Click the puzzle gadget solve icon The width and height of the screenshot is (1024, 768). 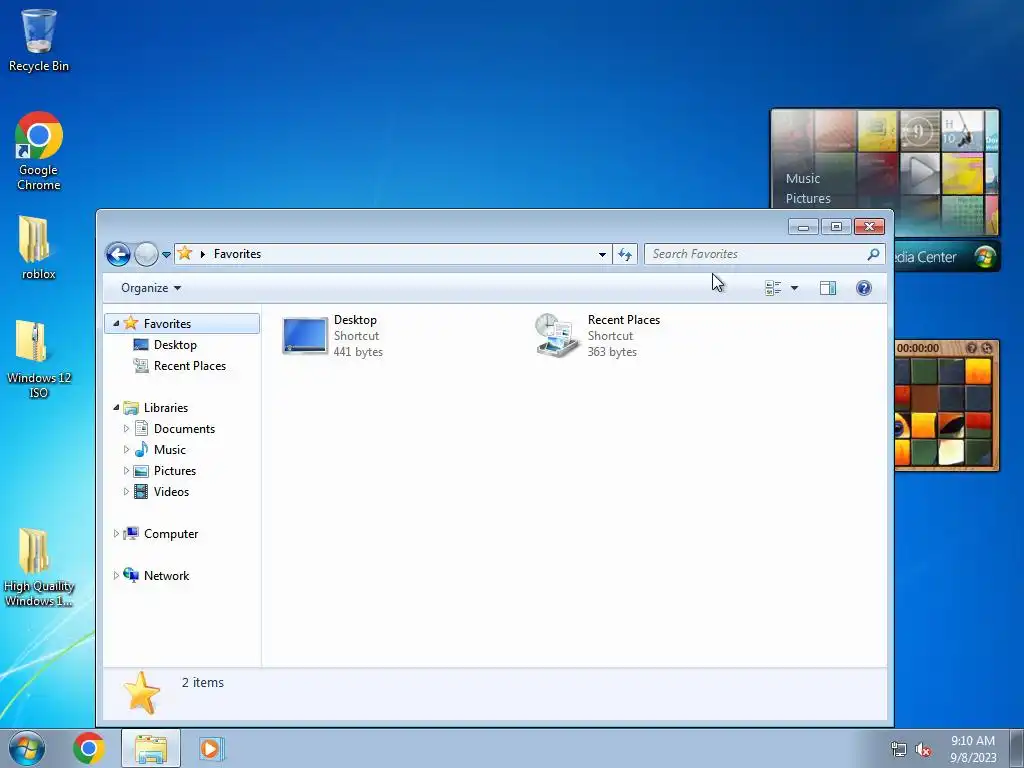click(987, 348)
